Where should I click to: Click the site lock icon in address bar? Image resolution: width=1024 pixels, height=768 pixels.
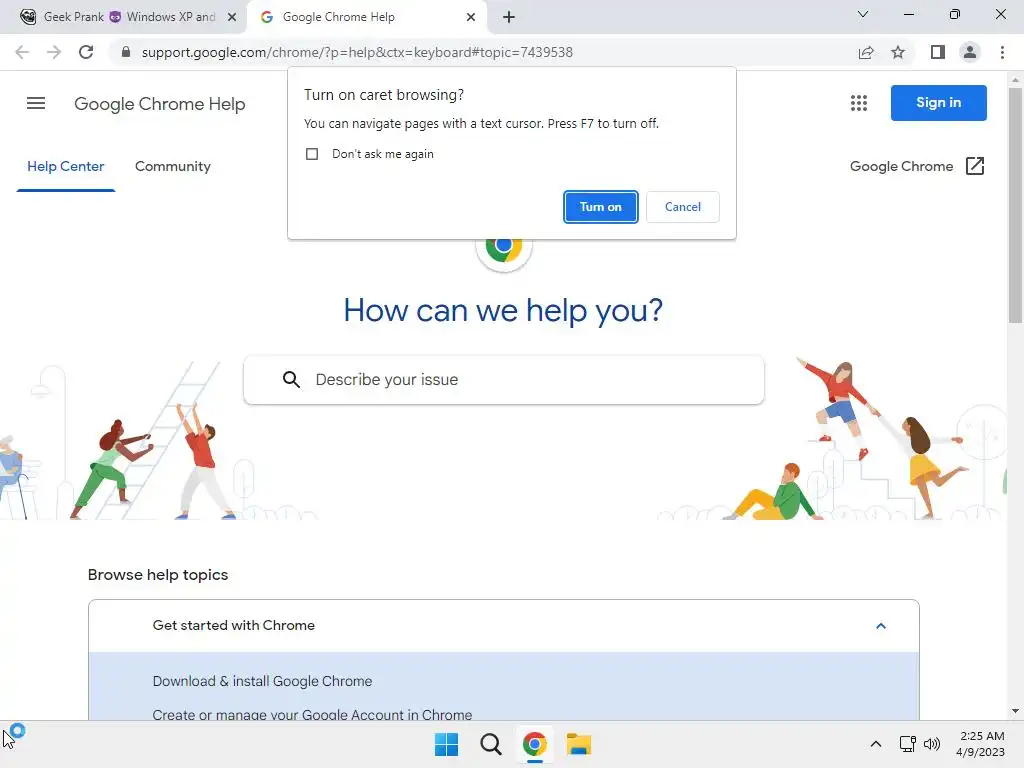click(126, 52)
